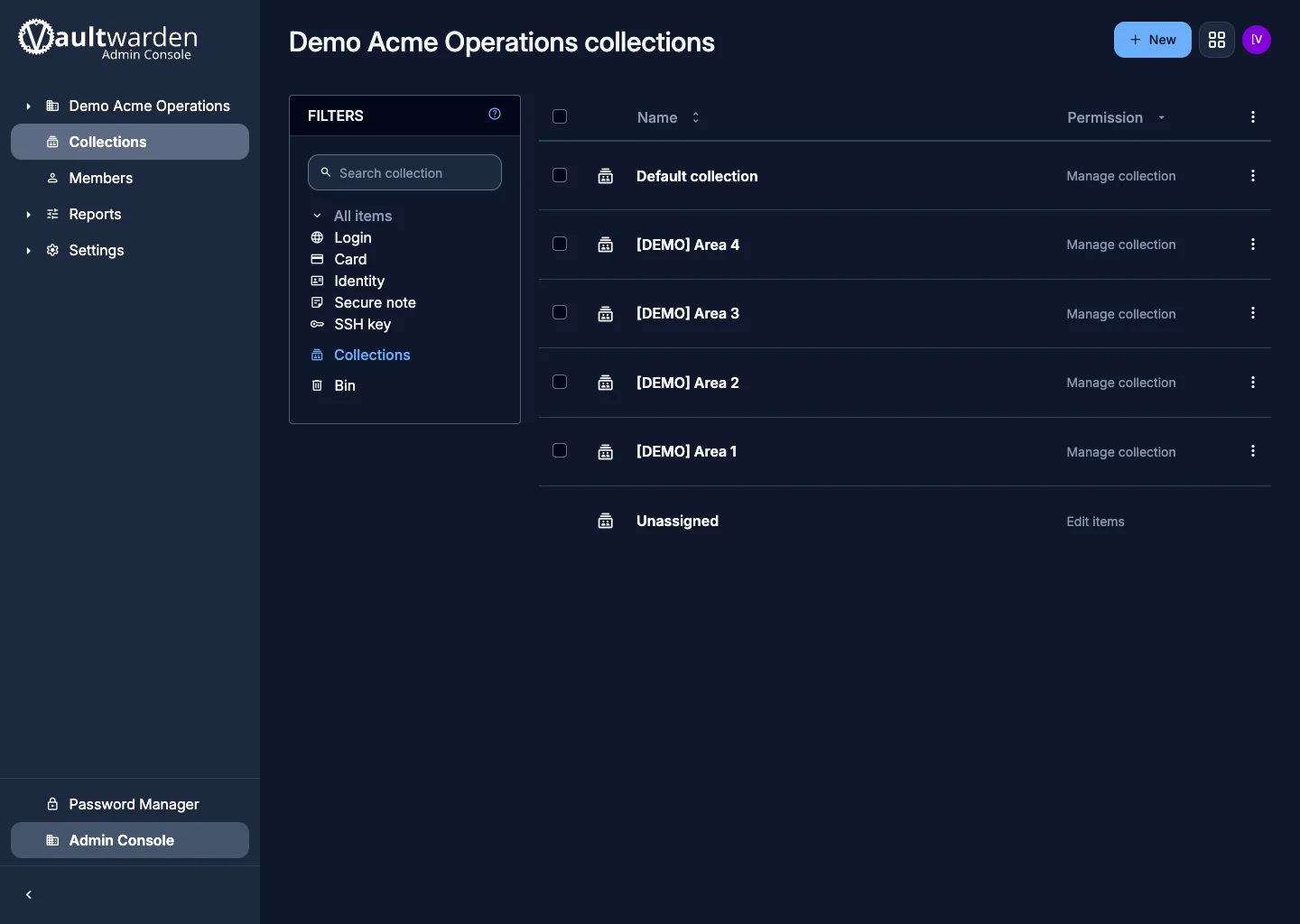Screen dimensions: 1300x924
Task: Expand the Reports section arrow
Action: (28, 215)
